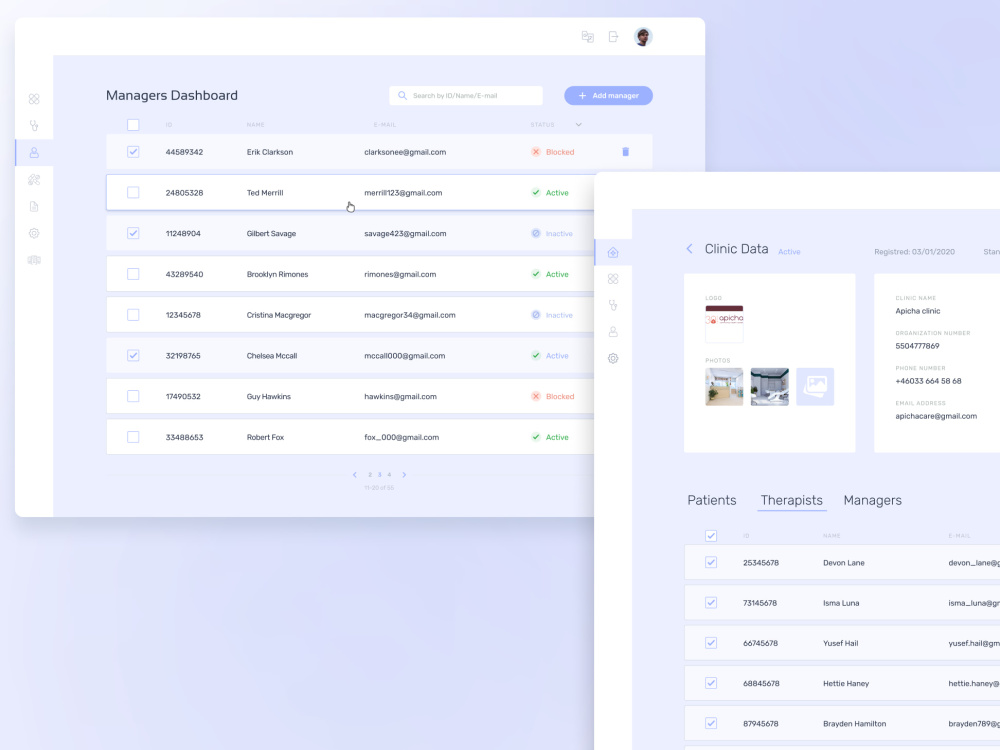Open the four-circle dashboard icon in Managers window sidebar
Viewport: 1000px width, 750px height.
click(34, 99)
